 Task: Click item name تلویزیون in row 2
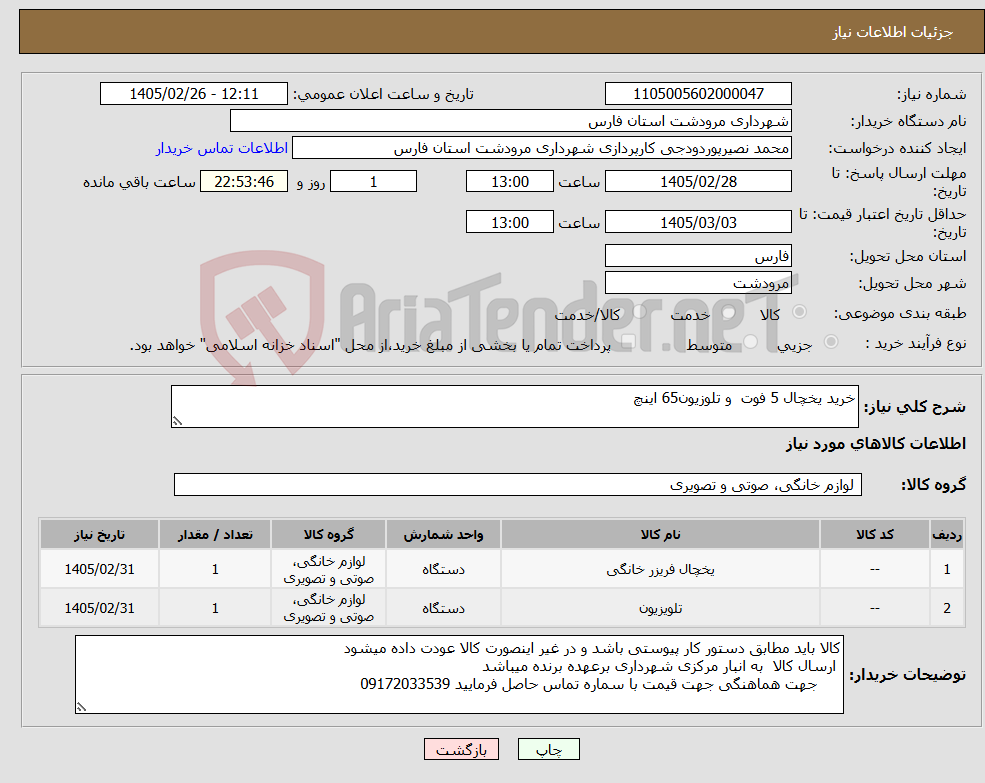click(x=660, y=608)
